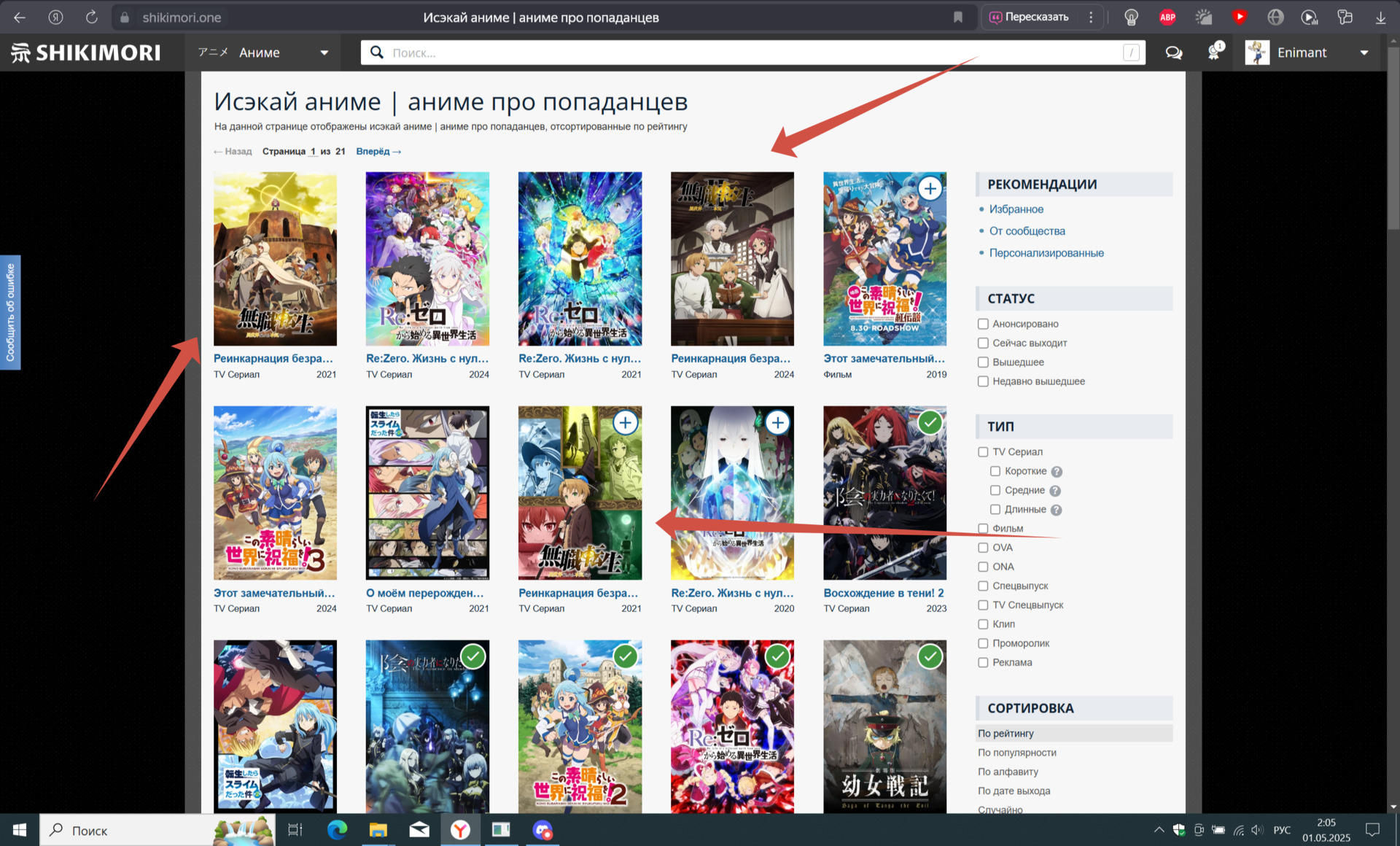Viewport: 1400px width, 846px height.
Task: Open the Персонализированные recommendations link
Action: click(1046, 253)
